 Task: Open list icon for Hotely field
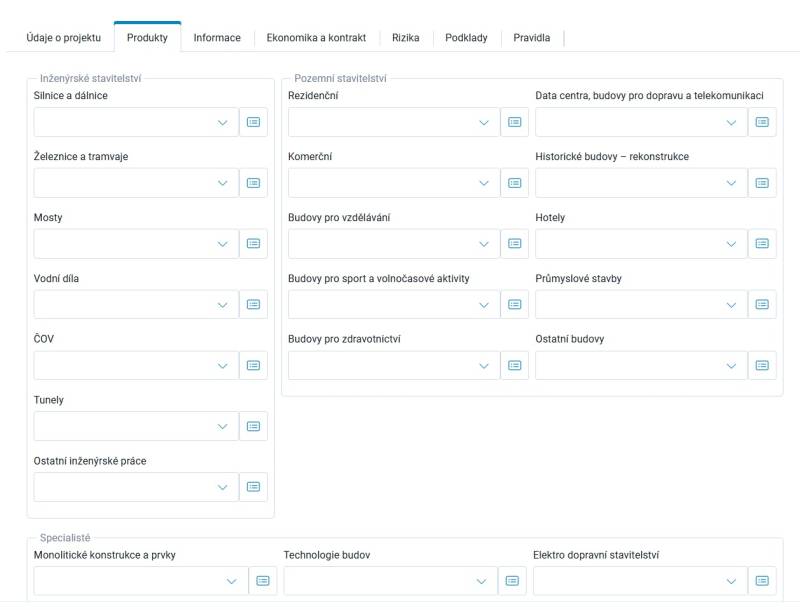coord(762,244)
